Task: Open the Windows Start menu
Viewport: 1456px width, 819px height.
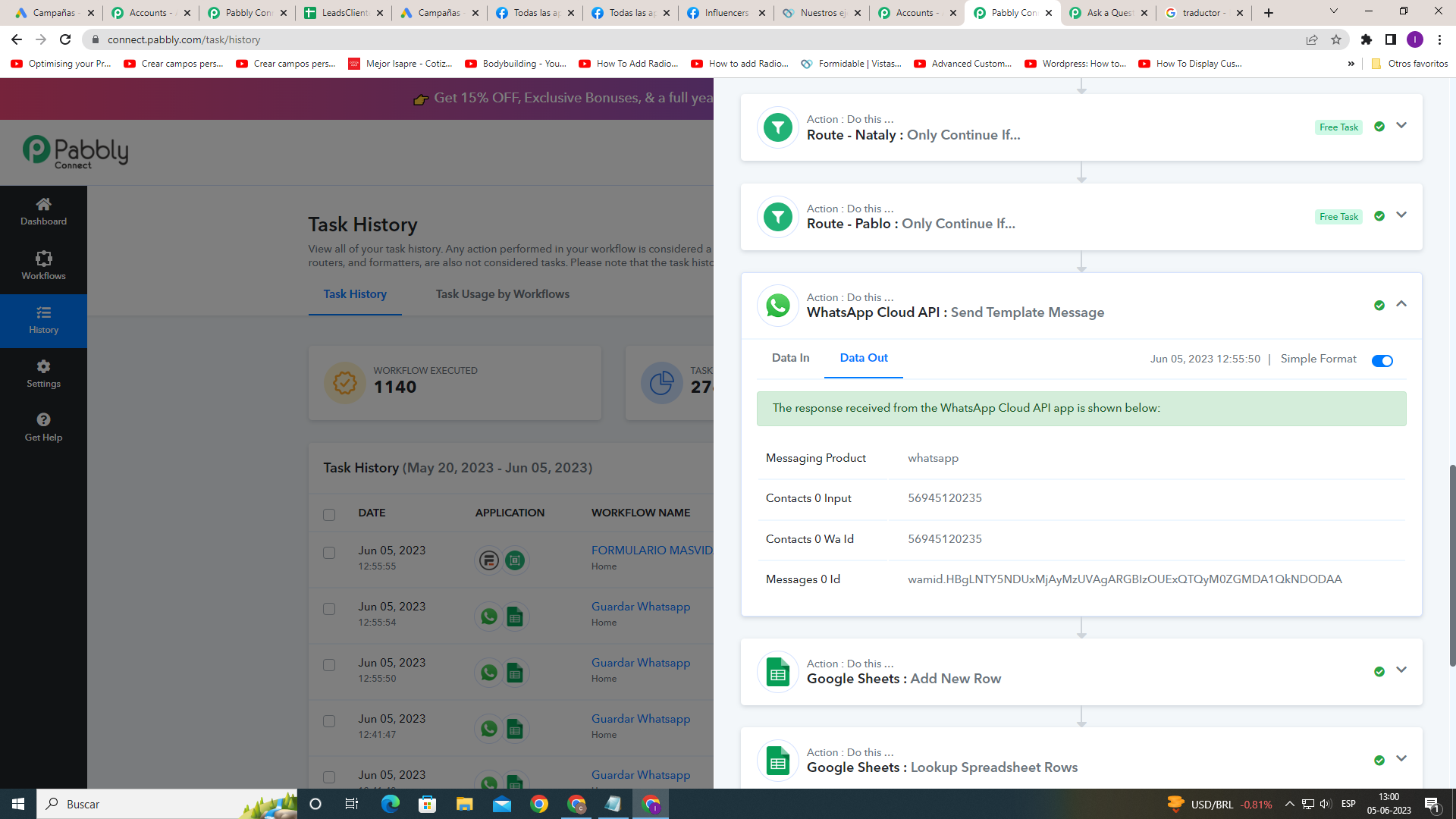Action: (x=18, y=804)
